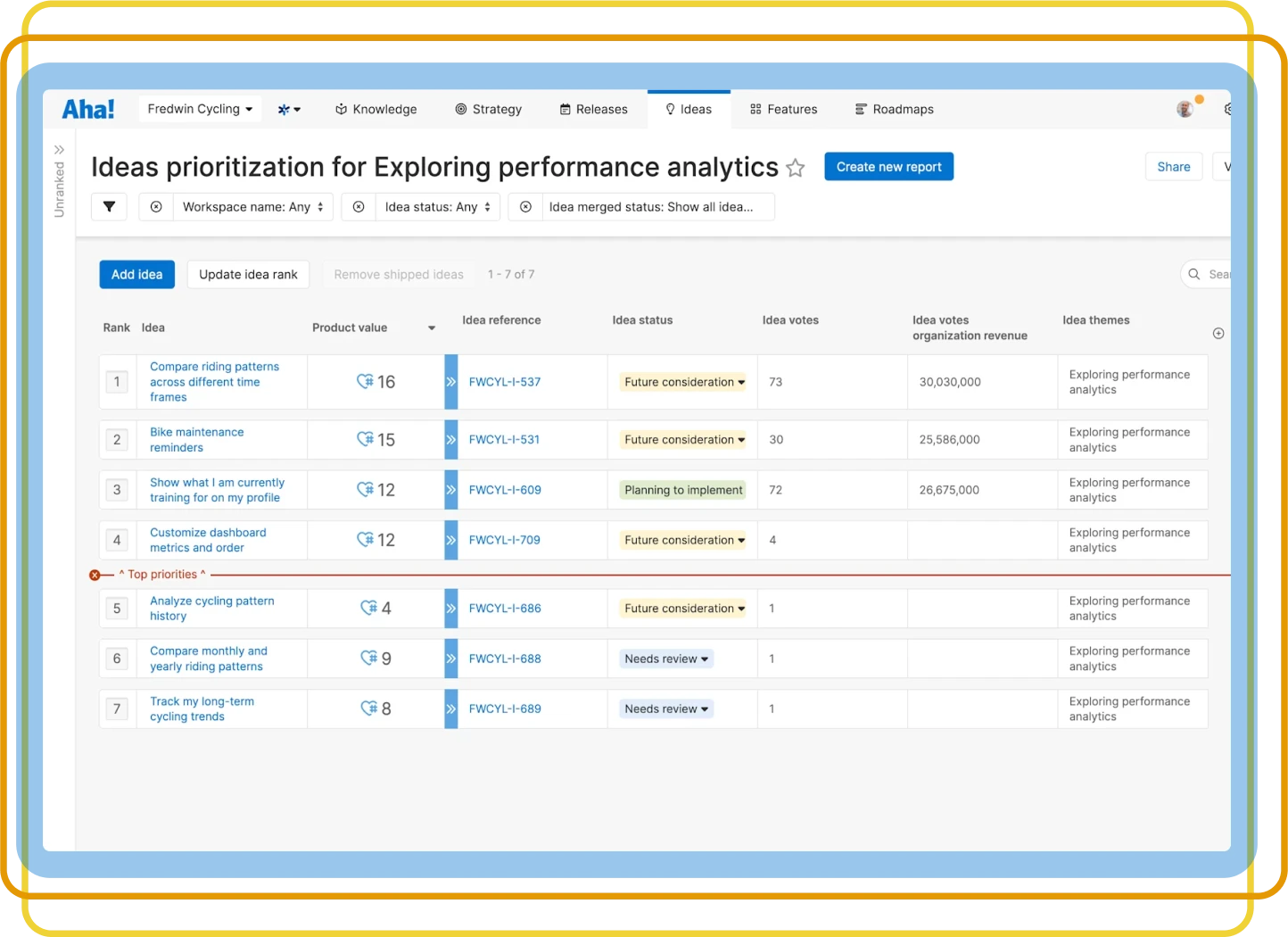Click the Aha! logo

[x=88, y=109]
